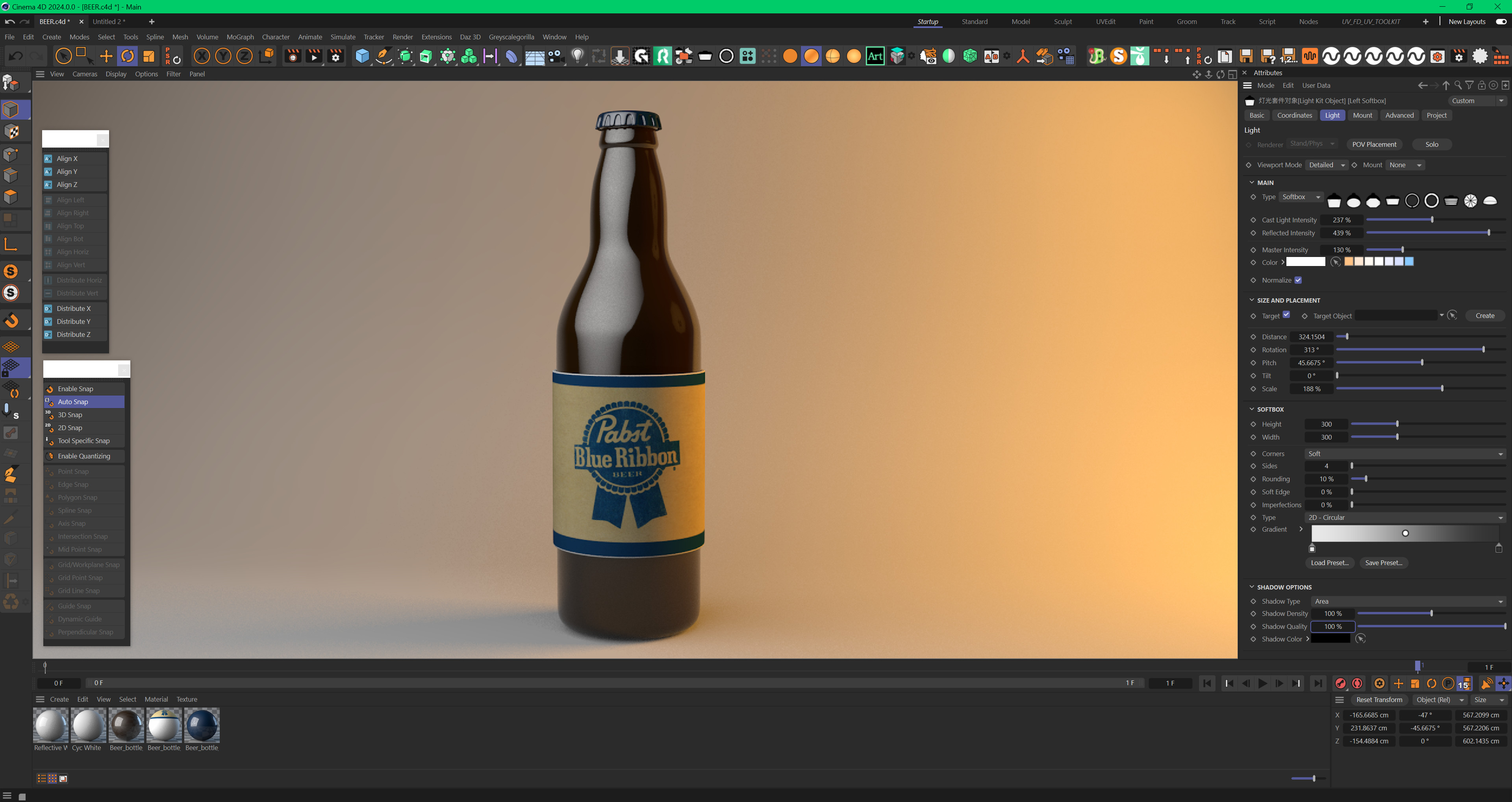Image resolution: width=1512 pixels, height=802 pixels.
Task: Click the Distance value field
Action: (x=1312, y=337)
